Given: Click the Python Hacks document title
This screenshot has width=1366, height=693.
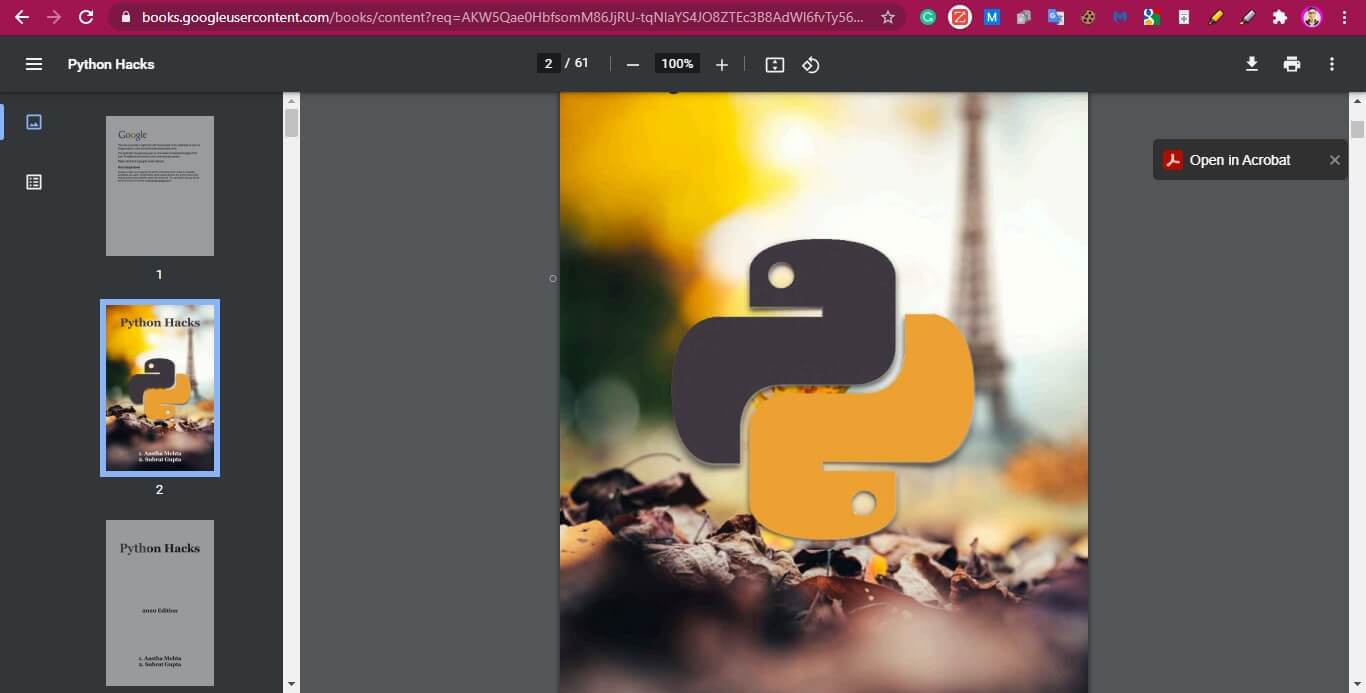Looking at the screenshot, I should pyautogui.click(x=111, y=64).
